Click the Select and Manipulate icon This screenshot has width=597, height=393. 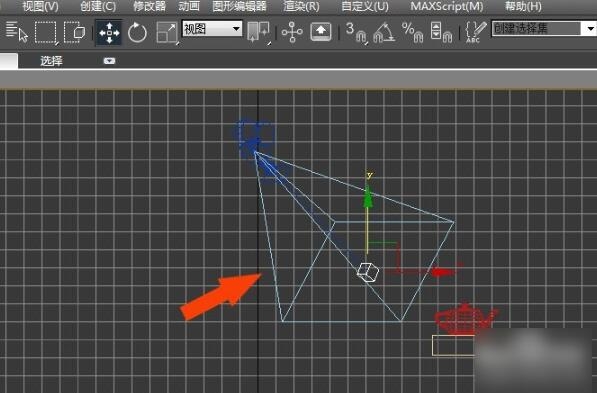(x=292, y=32)
